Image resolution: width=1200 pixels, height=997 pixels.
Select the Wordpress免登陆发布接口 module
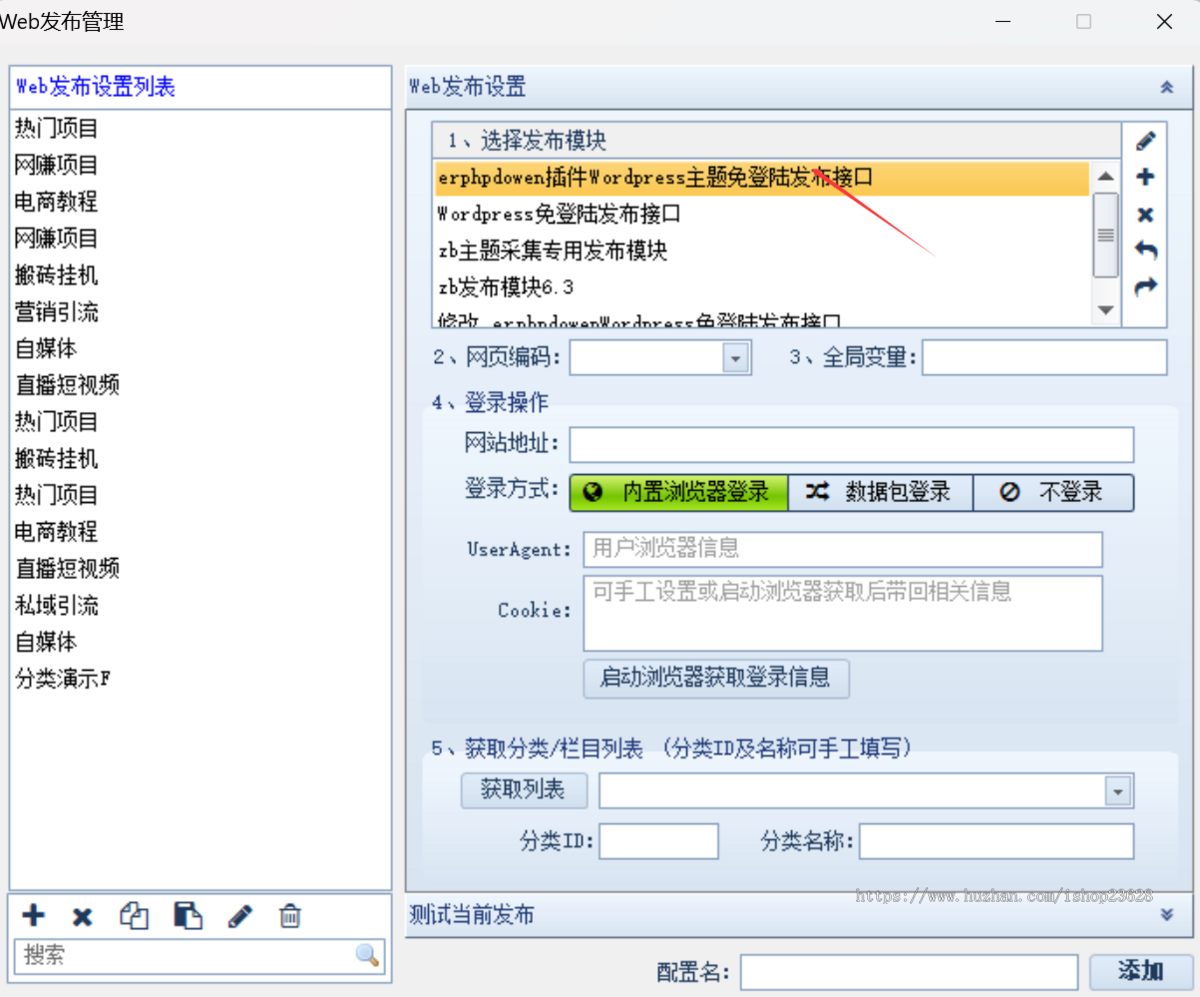[x=762, y=214]
